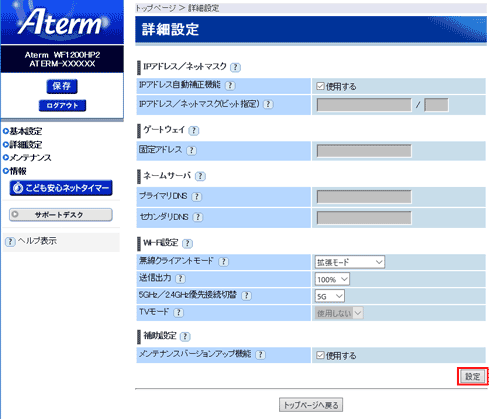Open help icon beside セカンダリDNS
Viewport: 500px width, 419px height.
click(x=198, y=217)
